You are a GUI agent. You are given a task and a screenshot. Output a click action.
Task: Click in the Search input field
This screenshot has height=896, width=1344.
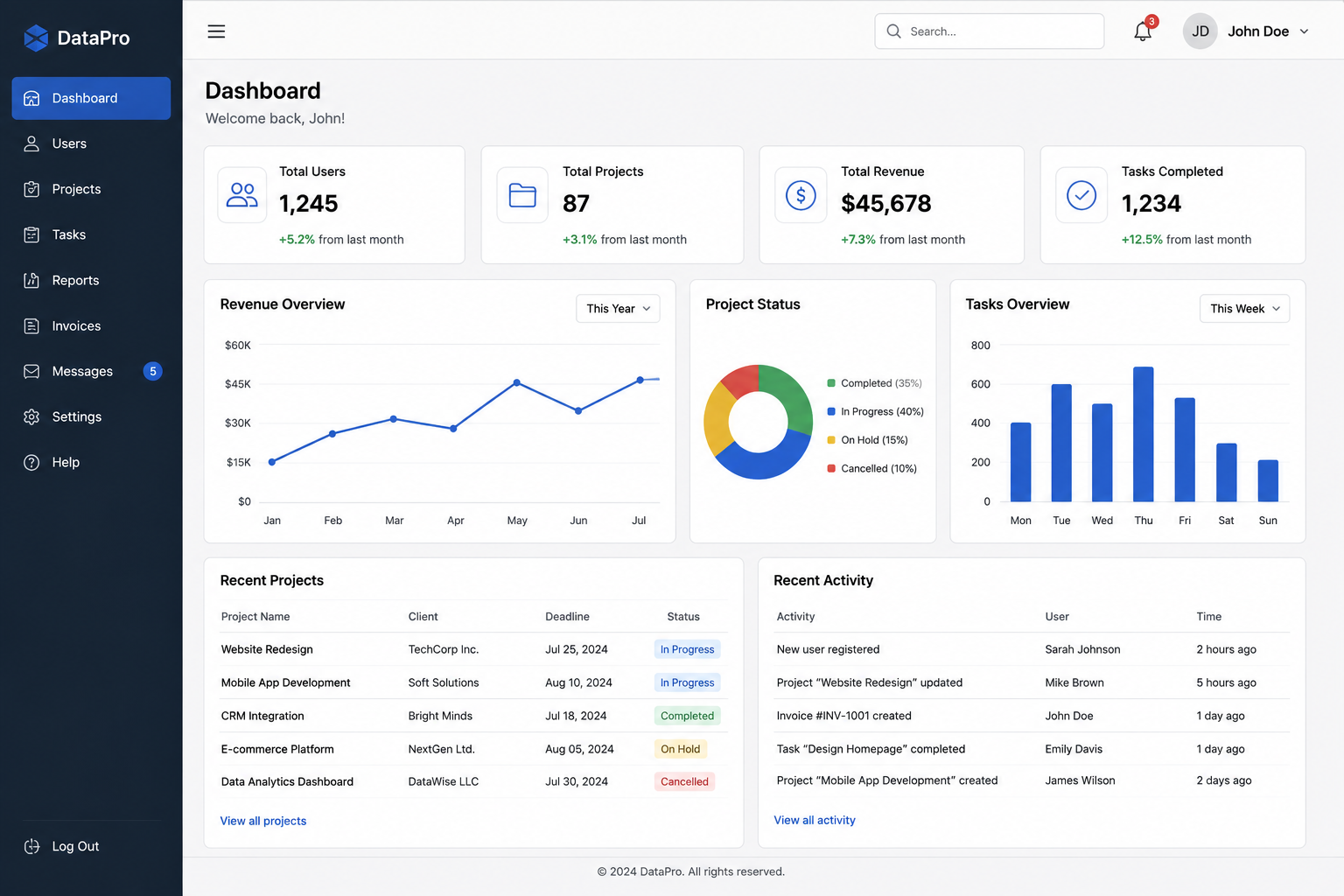[990, 31]
